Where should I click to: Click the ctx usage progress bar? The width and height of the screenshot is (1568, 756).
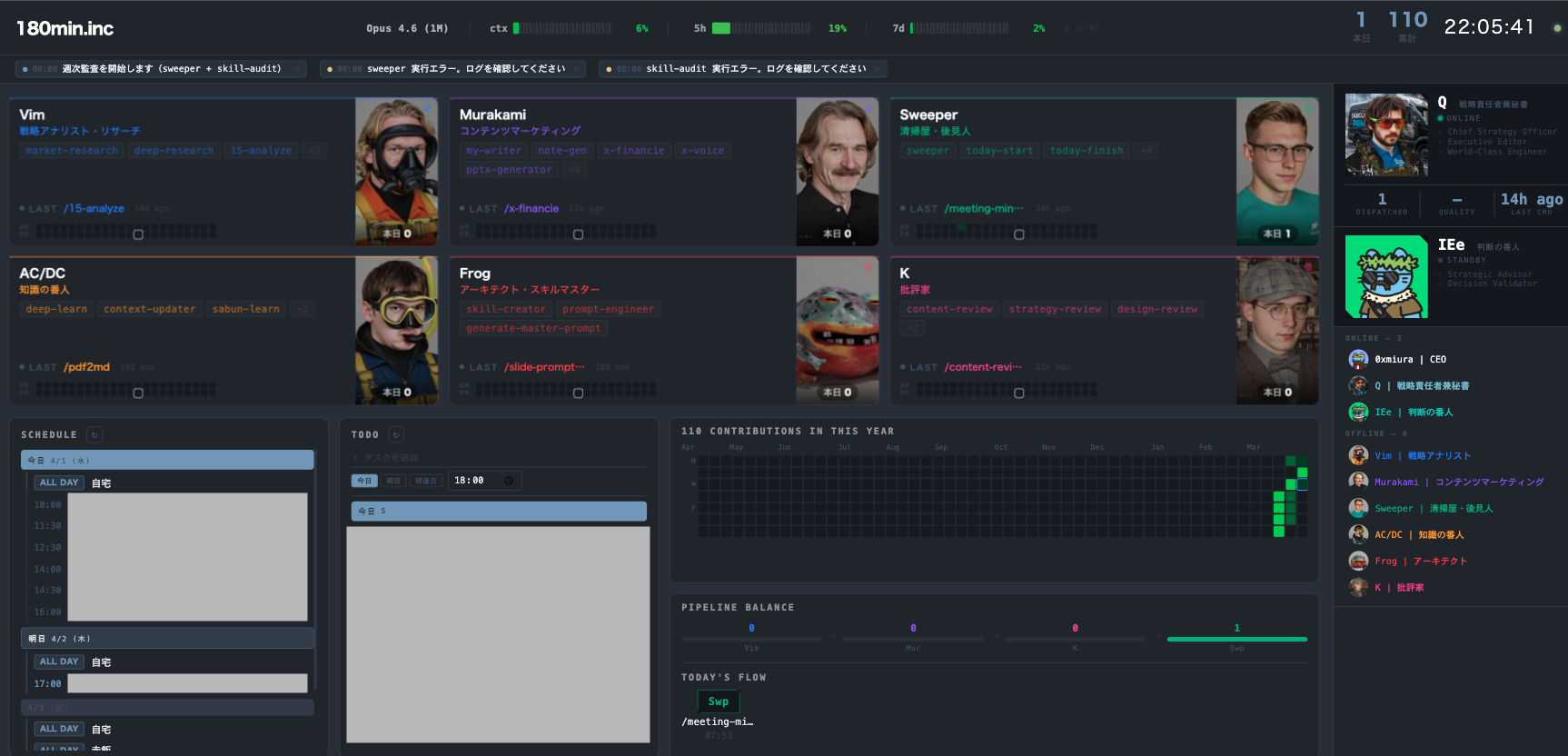[562, 28]
